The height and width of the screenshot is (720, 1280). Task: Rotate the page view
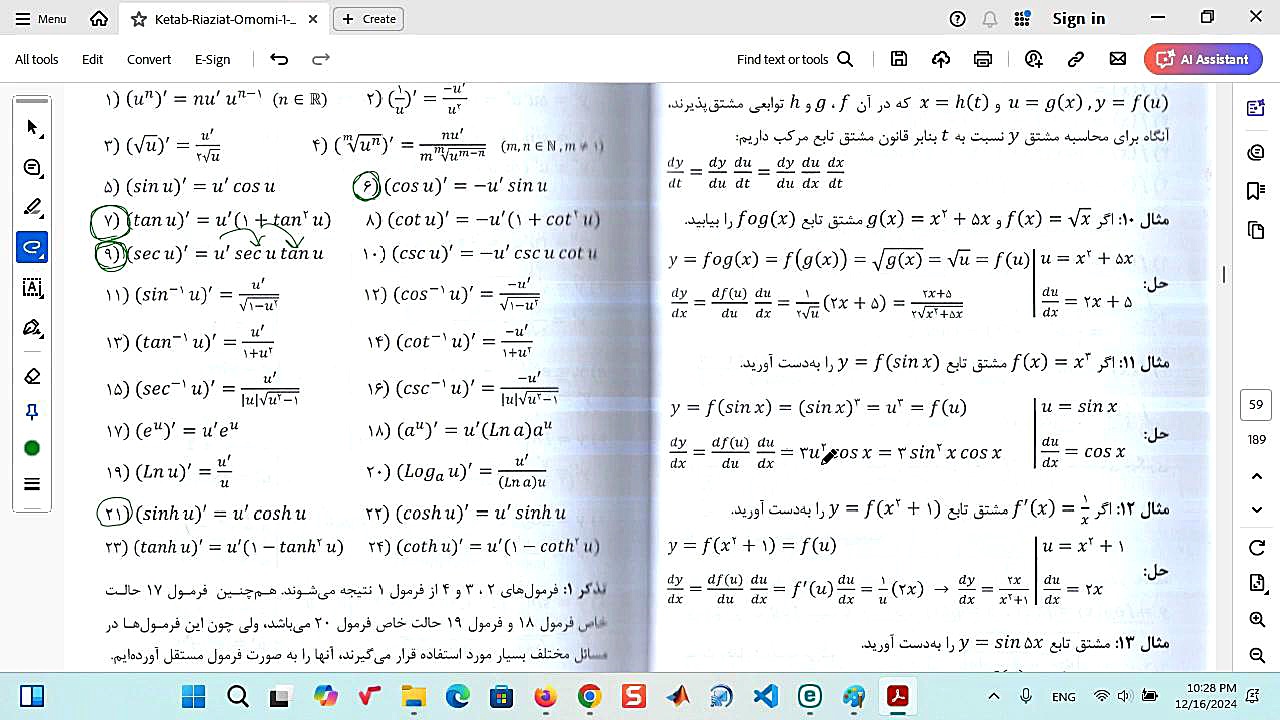coord(1257,548)
